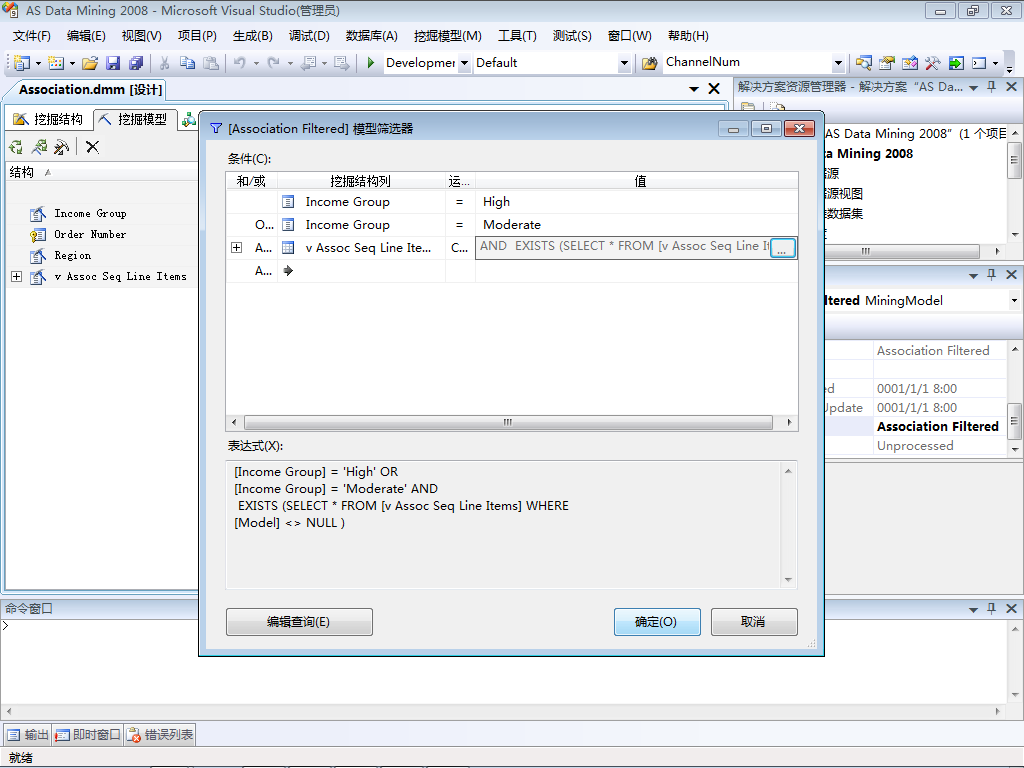This screenshot has width=1024, height=768.
Task: Open the 工具(T) menu
Action: [517, 36]
